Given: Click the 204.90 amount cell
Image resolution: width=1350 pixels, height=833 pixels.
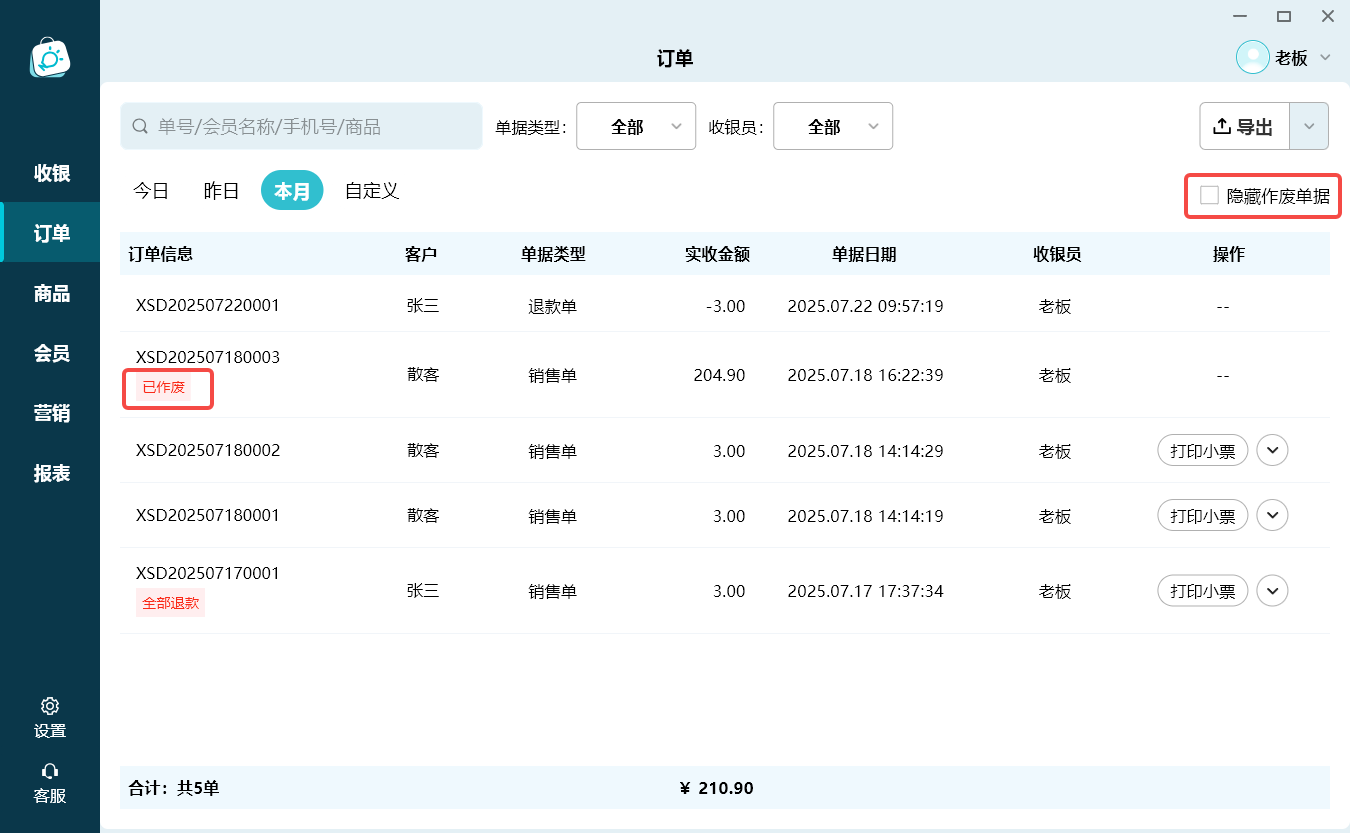Looking at the screenshot, I should click(x=719, y=376).
